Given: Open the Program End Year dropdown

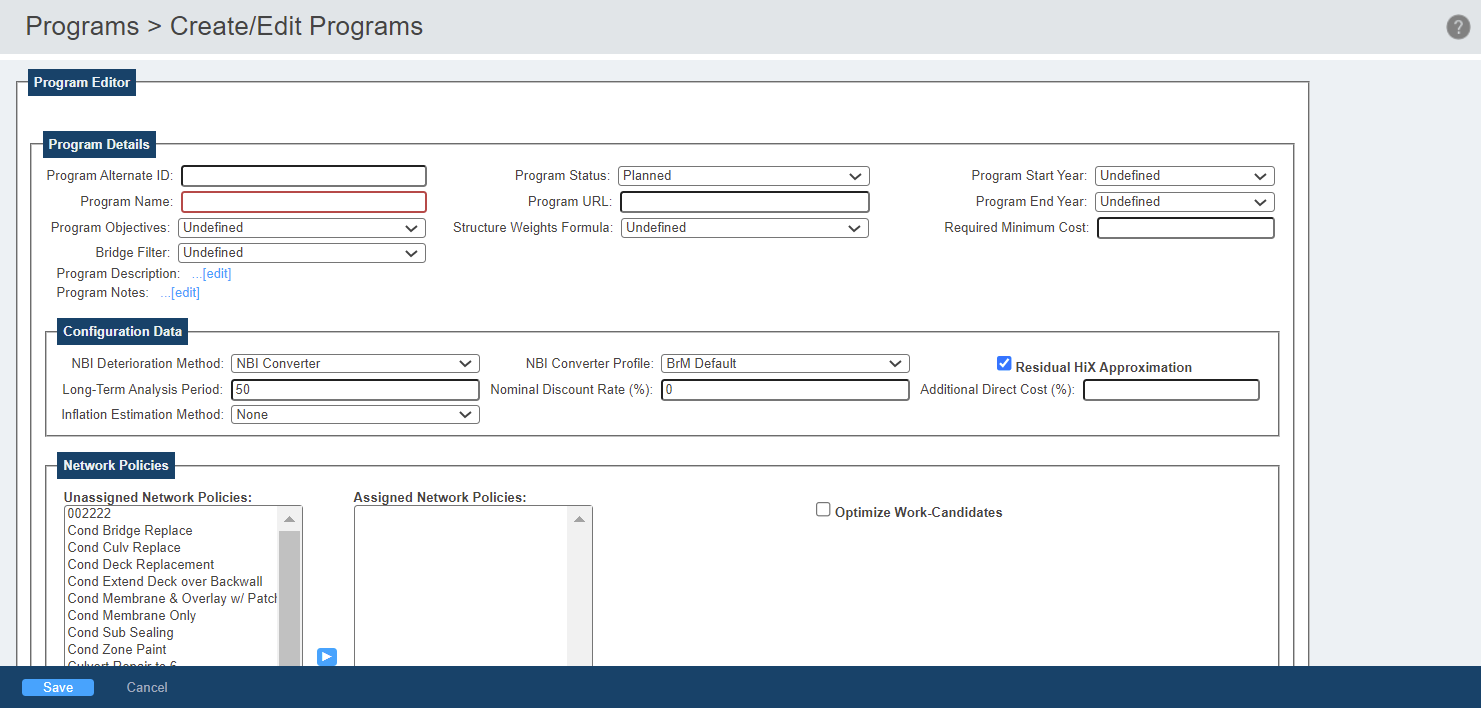Looking at the screenshot, I should coord(1185,202).
